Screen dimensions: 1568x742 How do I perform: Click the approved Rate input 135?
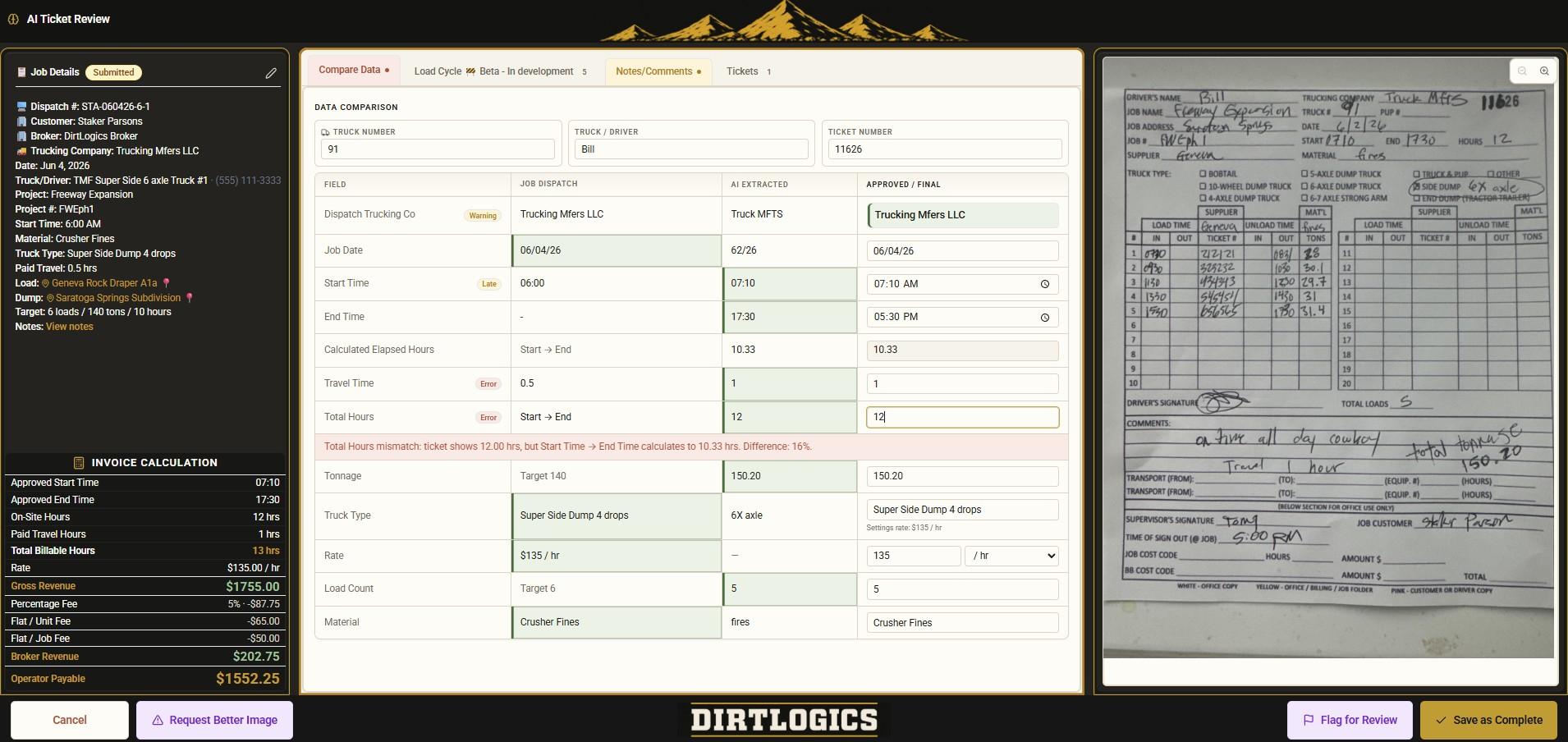pyautogui.click(x=914, y=556)
